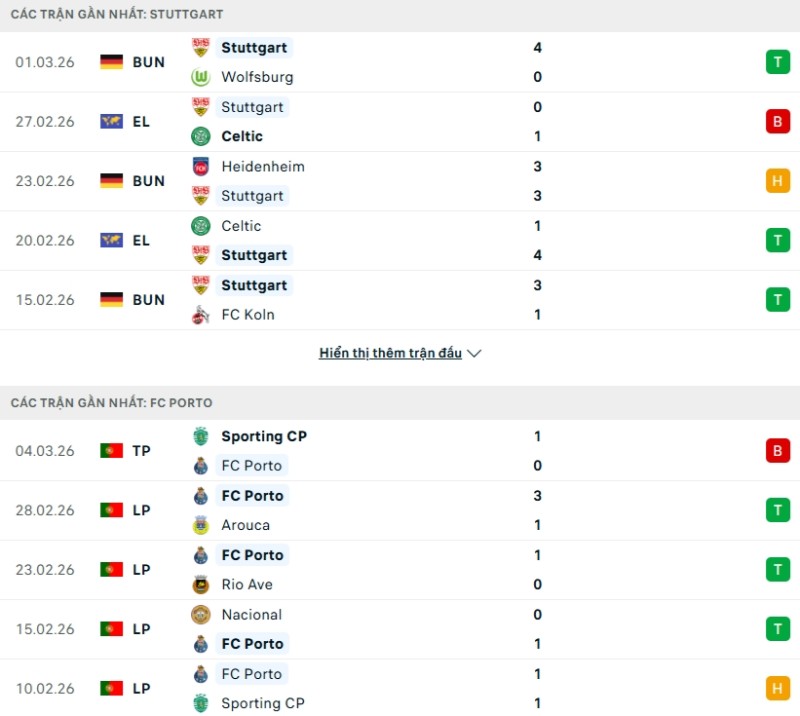Image resolution: width=800 pixels, height=716 pixels.
Task: Click the orange H badge for Porto vs Sporting
Action: [x=777, y=688]
